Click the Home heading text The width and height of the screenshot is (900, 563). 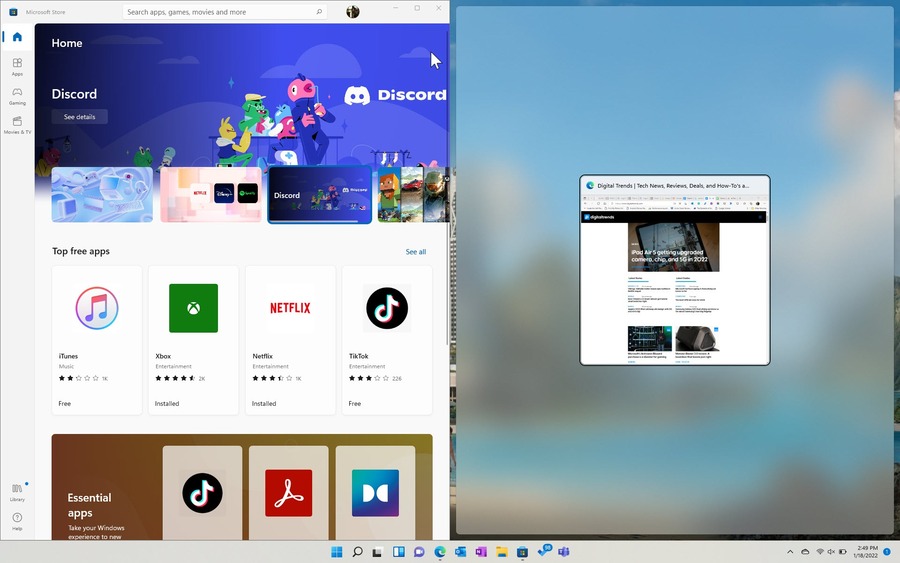click(x=67, y=43)
